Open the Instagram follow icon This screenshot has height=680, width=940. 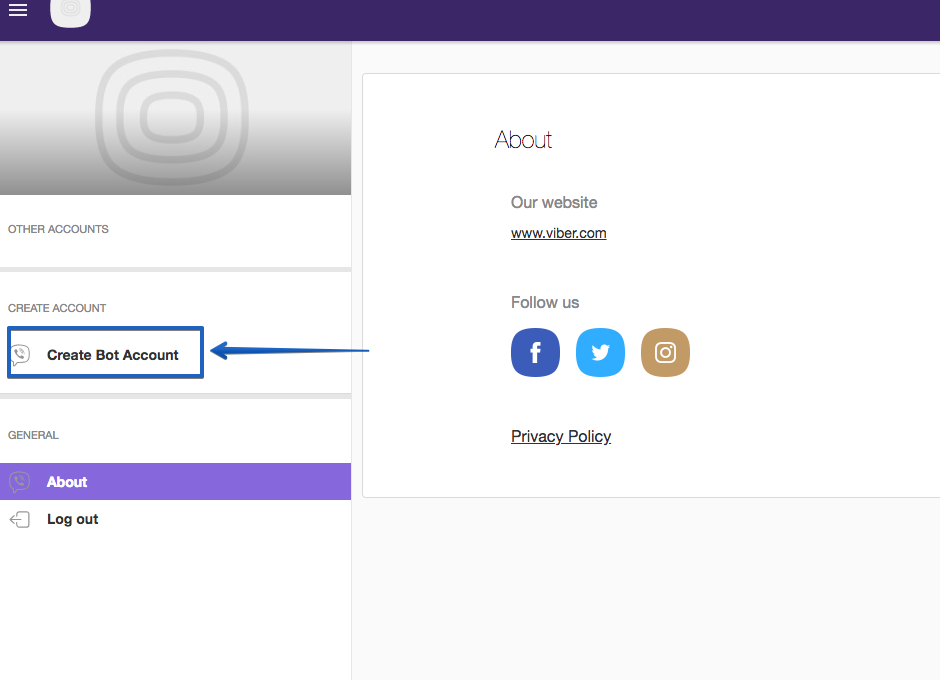tap(665, 353)
